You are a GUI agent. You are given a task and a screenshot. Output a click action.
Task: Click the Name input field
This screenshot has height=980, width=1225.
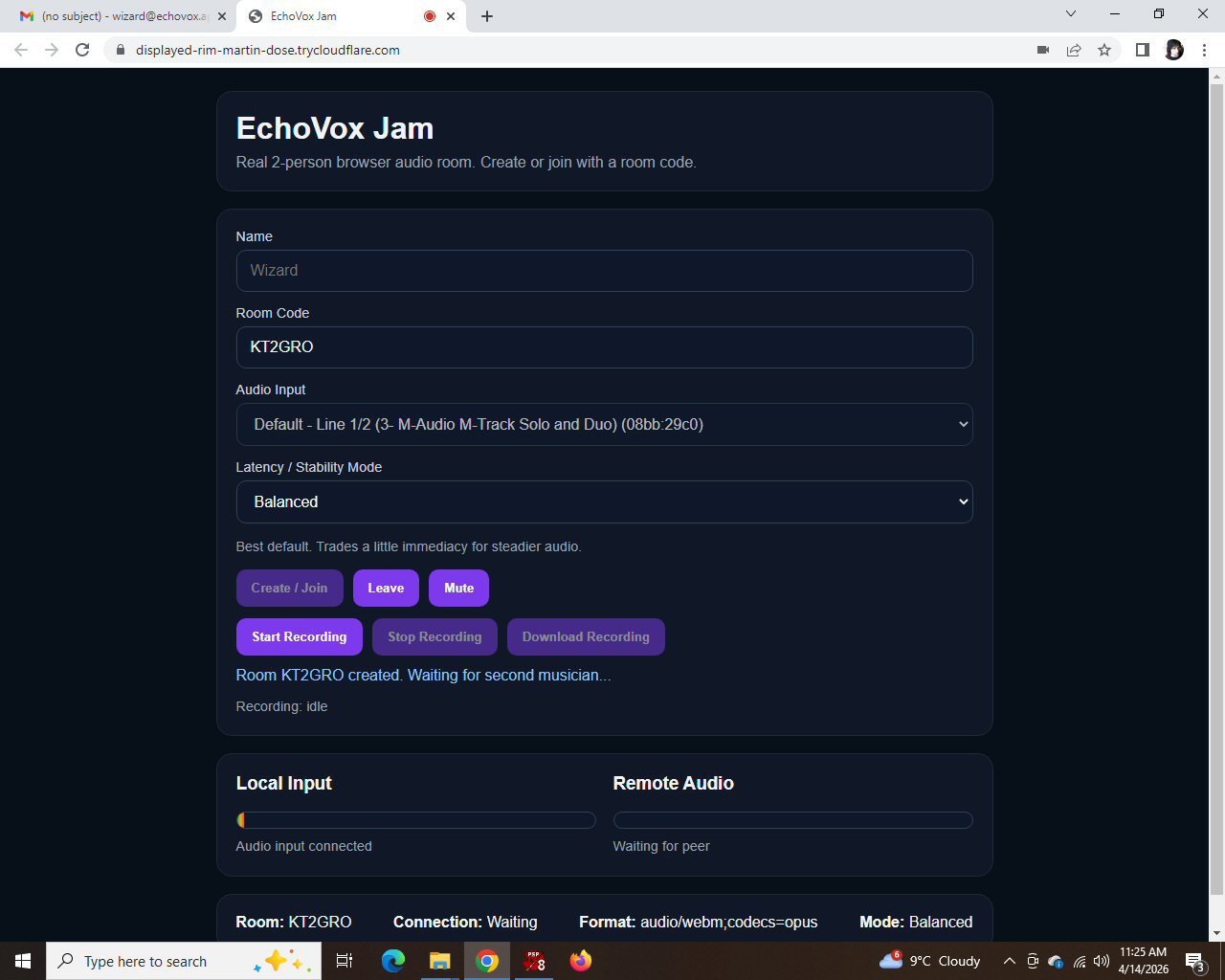point(604,270)
